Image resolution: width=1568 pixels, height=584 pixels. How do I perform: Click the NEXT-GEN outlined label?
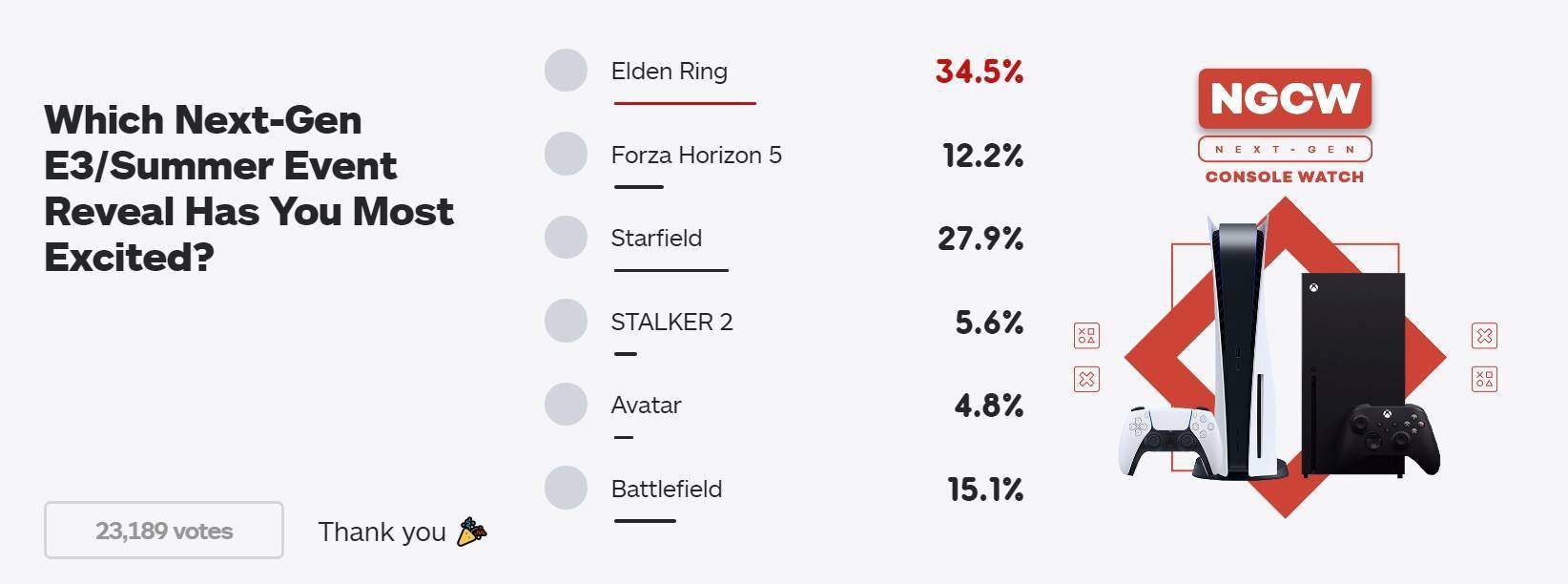pyautogui.click(x=1285, y=149)
